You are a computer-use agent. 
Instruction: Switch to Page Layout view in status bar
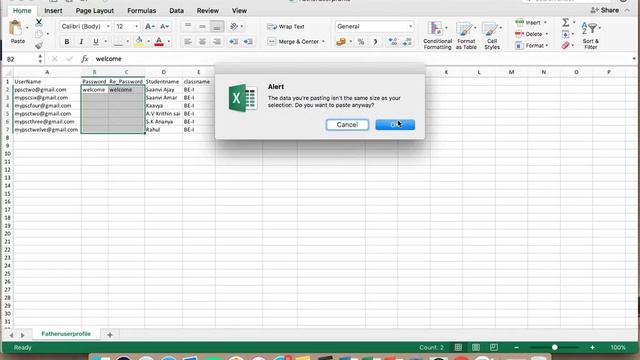(x=476, y=347)
